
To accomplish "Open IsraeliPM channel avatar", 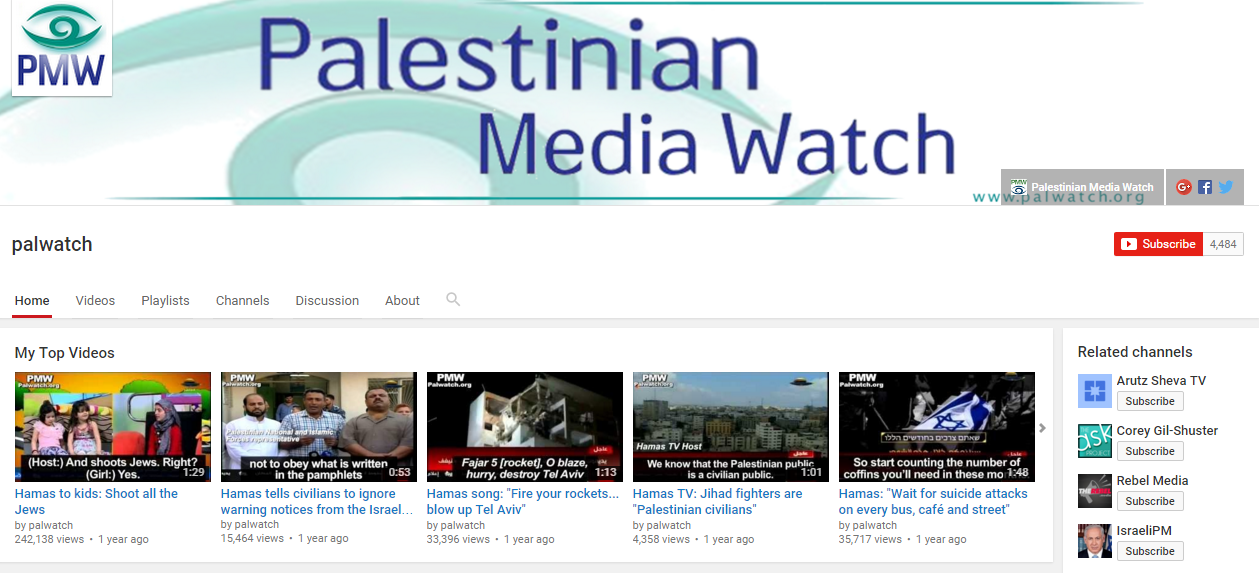I will 1095,541.
